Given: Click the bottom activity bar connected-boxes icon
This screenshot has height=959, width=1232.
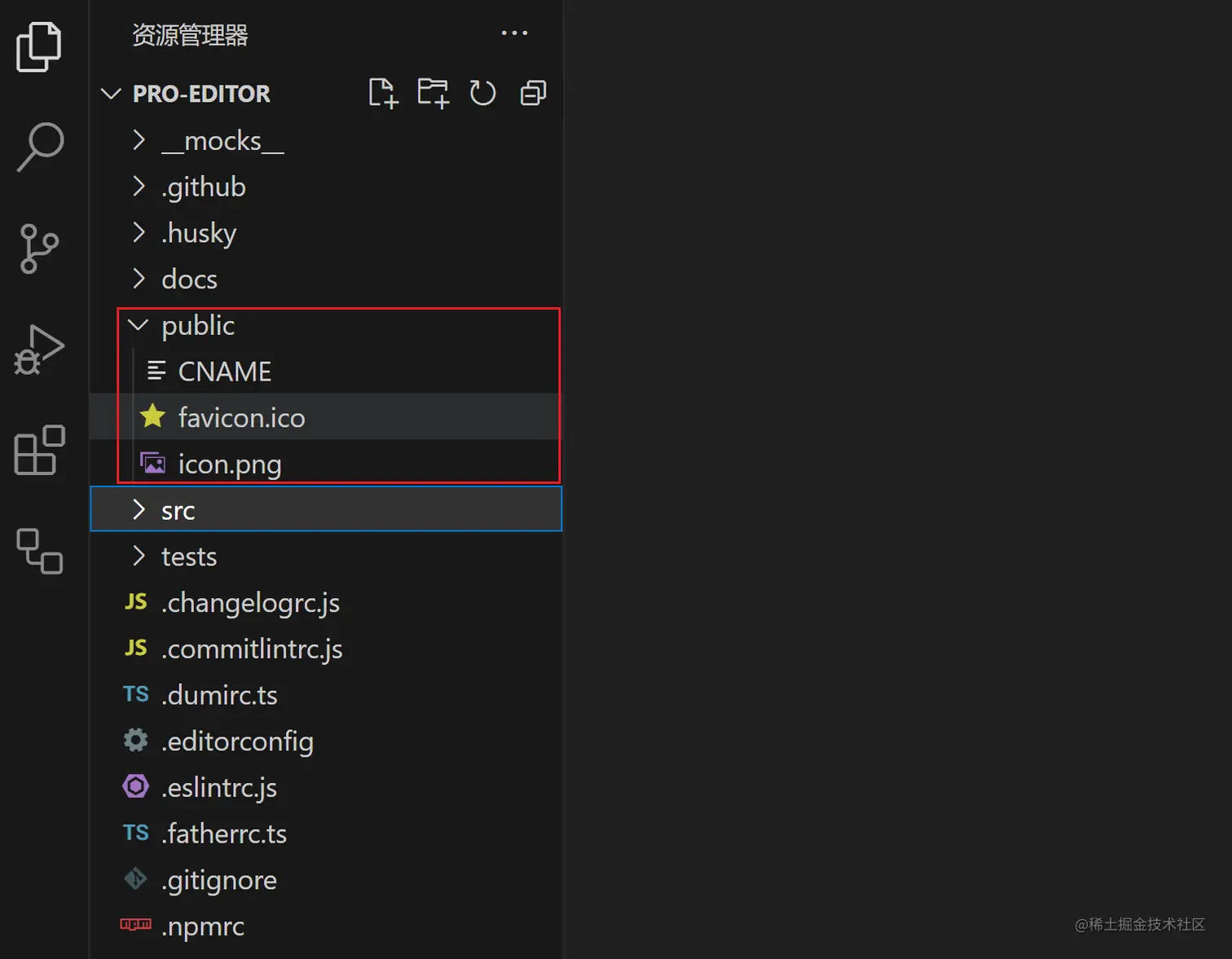Looking at the screenshot, I should 39,551.
